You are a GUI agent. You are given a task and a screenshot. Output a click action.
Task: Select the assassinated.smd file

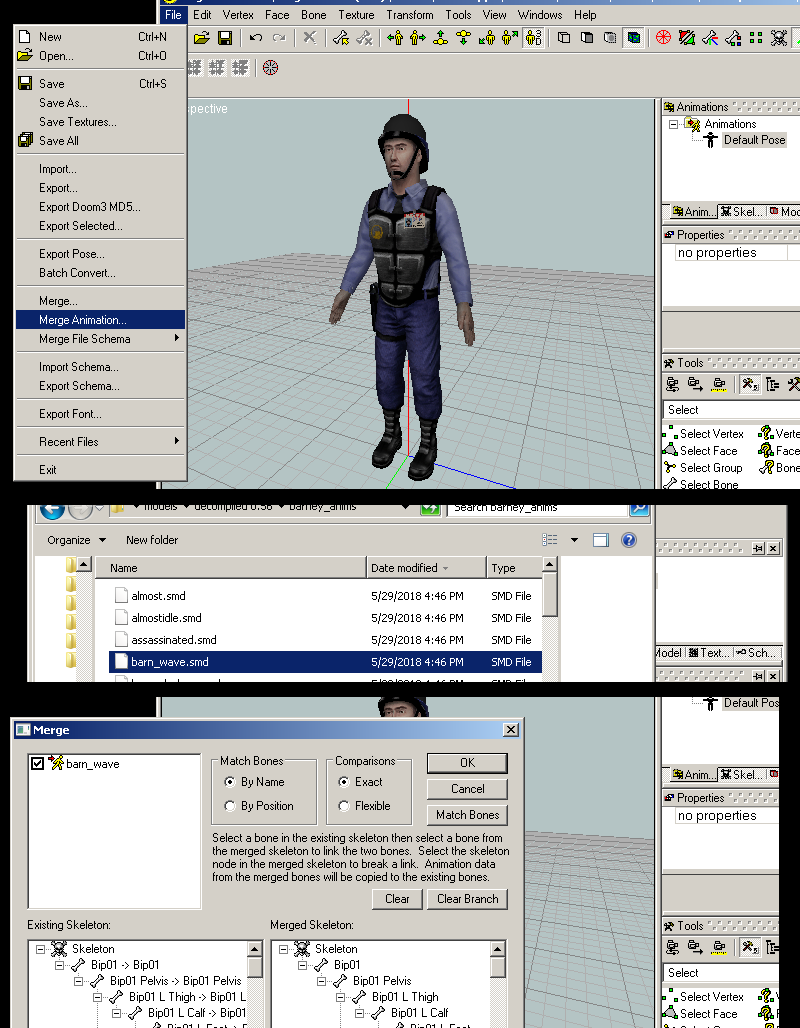[325, 640]
